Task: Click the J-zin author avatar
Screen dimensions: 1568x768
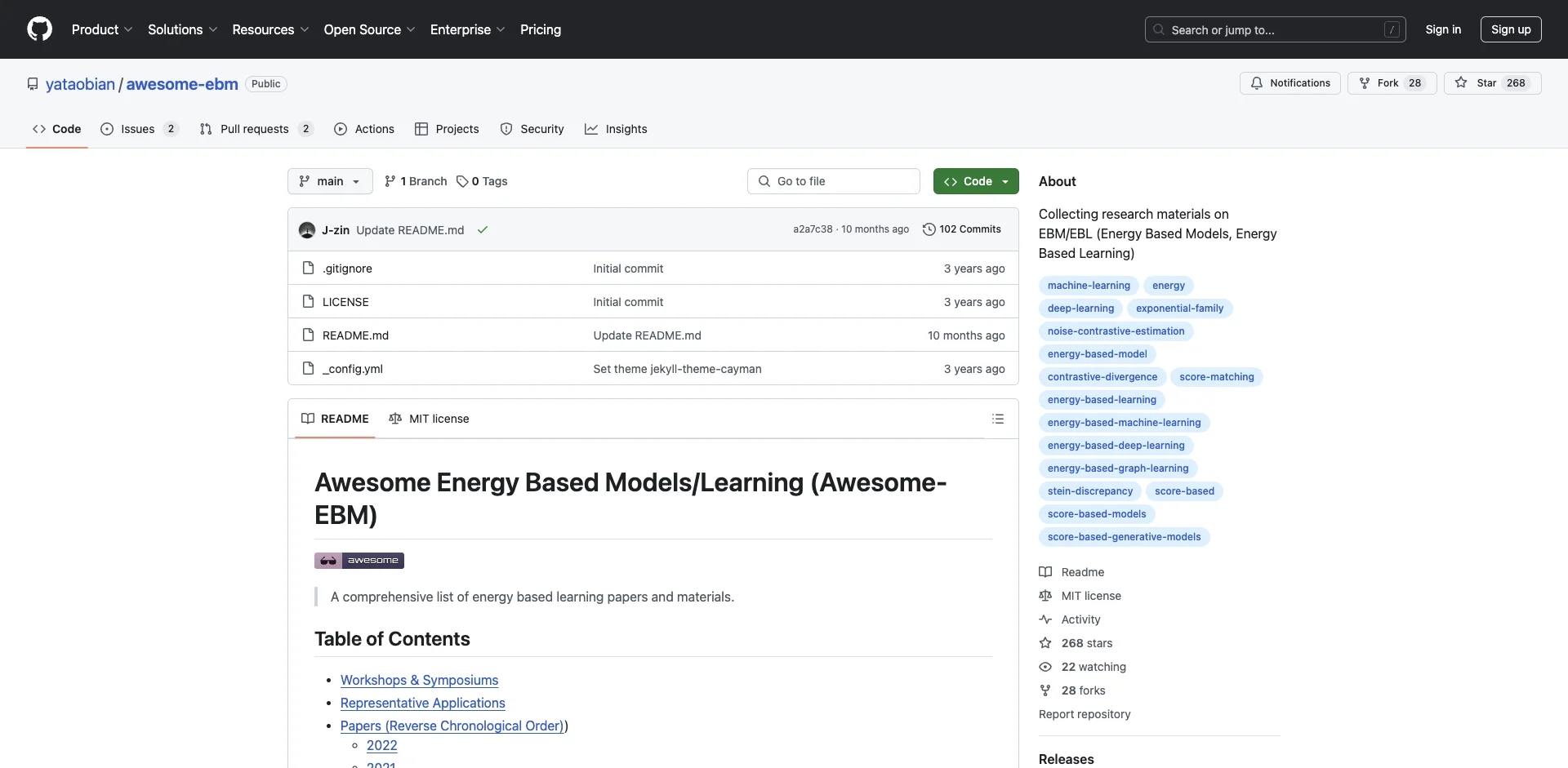Action: (307, 230)
